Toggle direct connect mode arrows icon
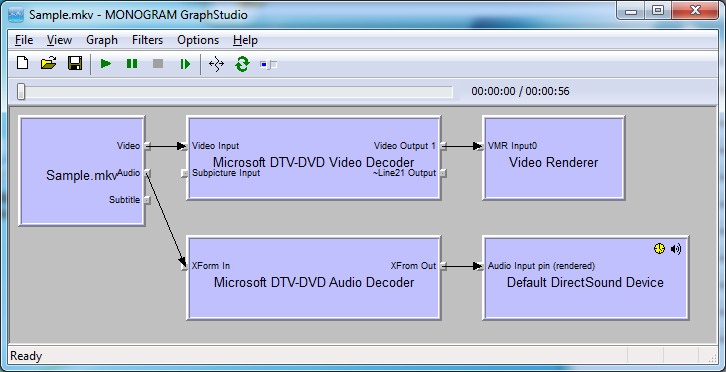Viewport: 726px width, 372px height. (216, 64)
